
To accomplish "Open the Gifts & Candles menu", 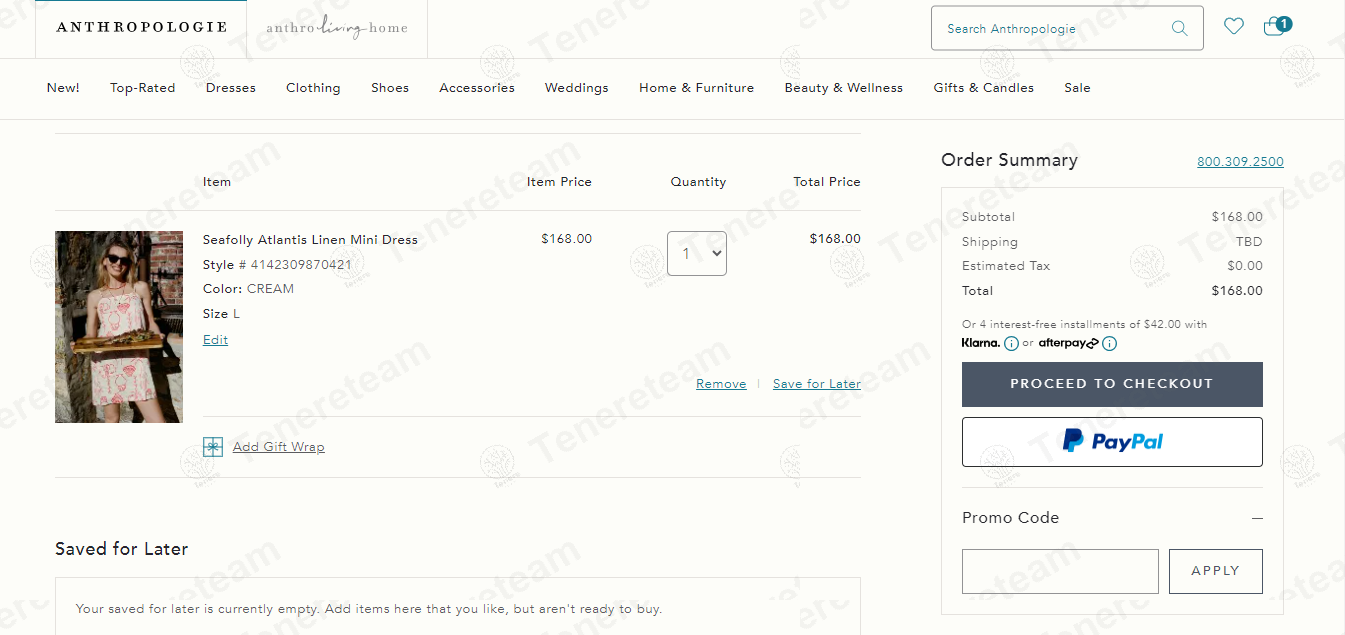I will (x=984, y=88).
